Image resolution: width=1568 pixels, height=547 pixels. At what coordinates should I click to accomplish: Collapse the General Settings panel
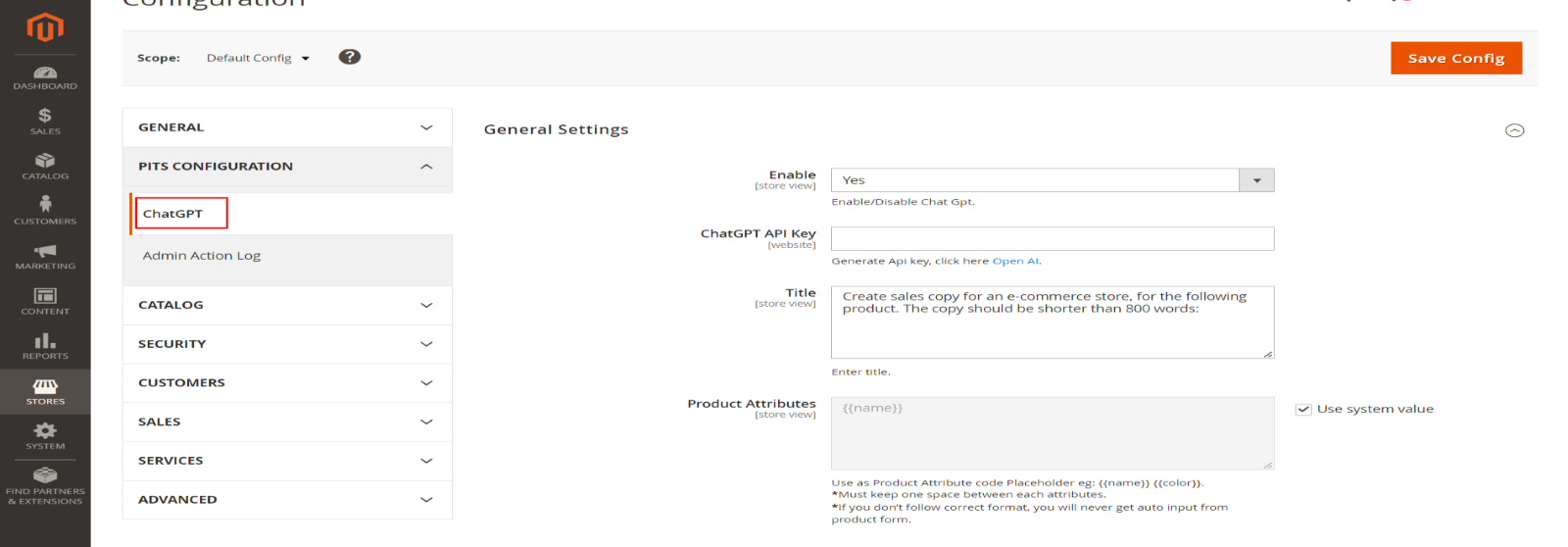pyautogui.click(x=1514, y=130)
